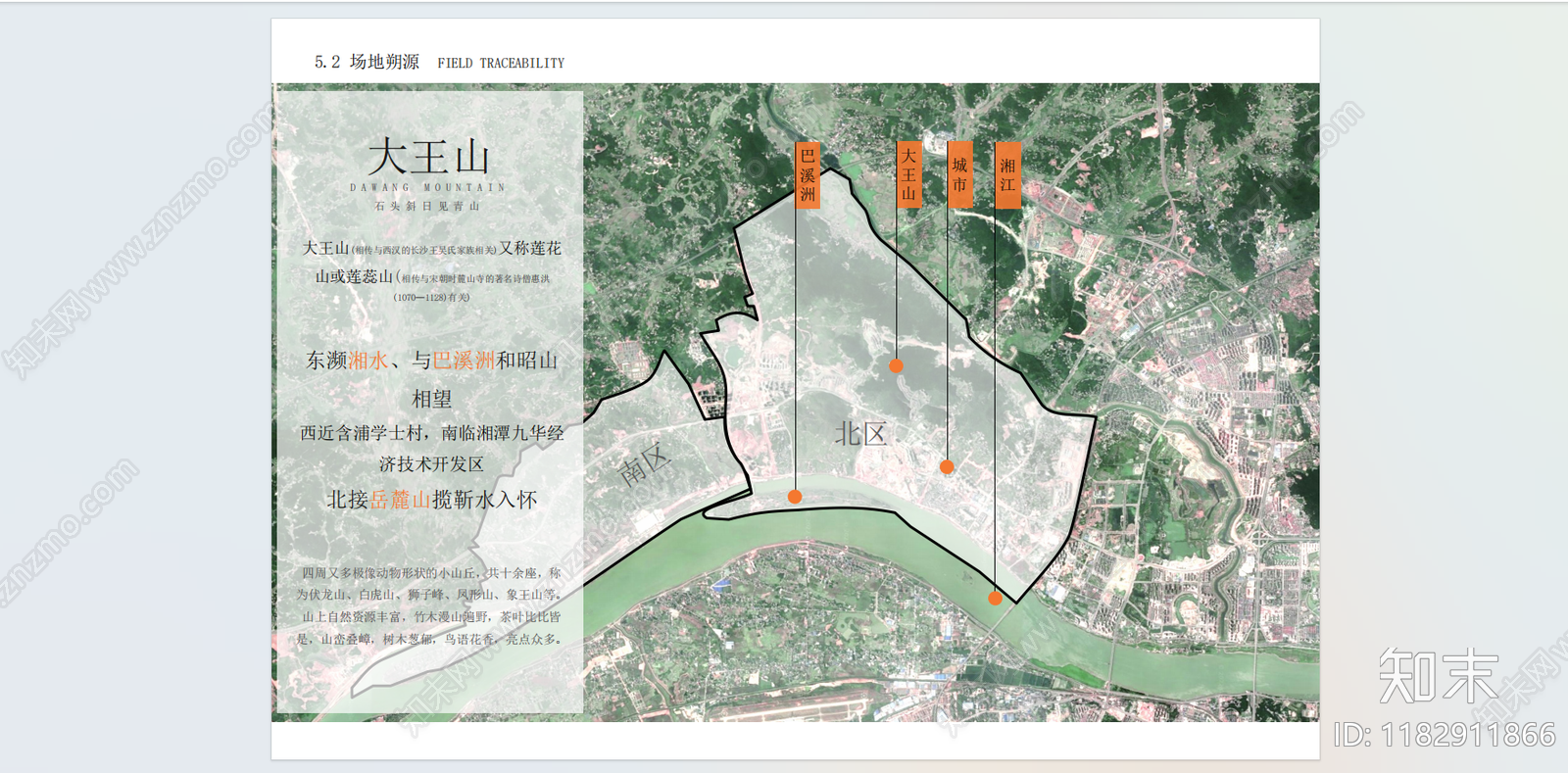Click the orange 湘水 word
This screenshot has width=1568, height=773.
click(x=368, y=361)
